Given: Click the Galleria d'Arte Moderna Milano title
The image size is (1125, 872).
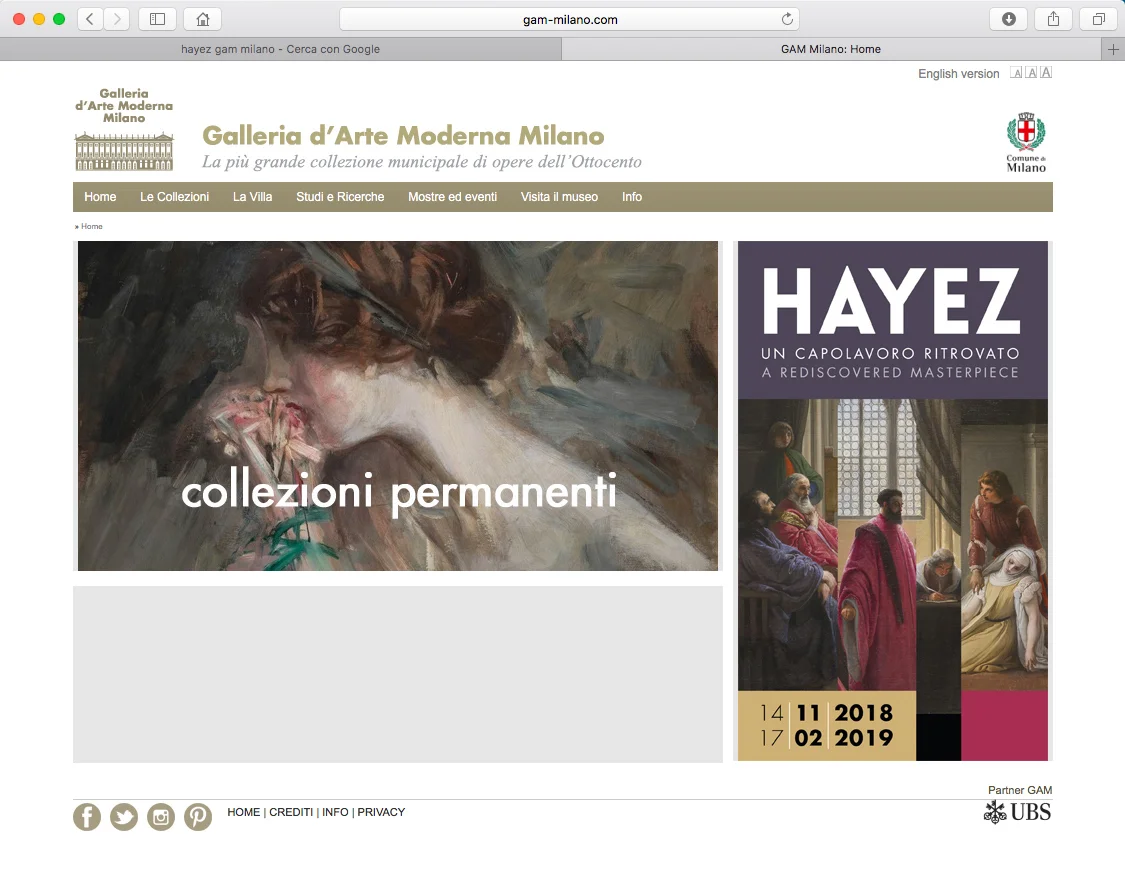Looking at the screenshot, I should pyautogui.click(x=403, y=136).
